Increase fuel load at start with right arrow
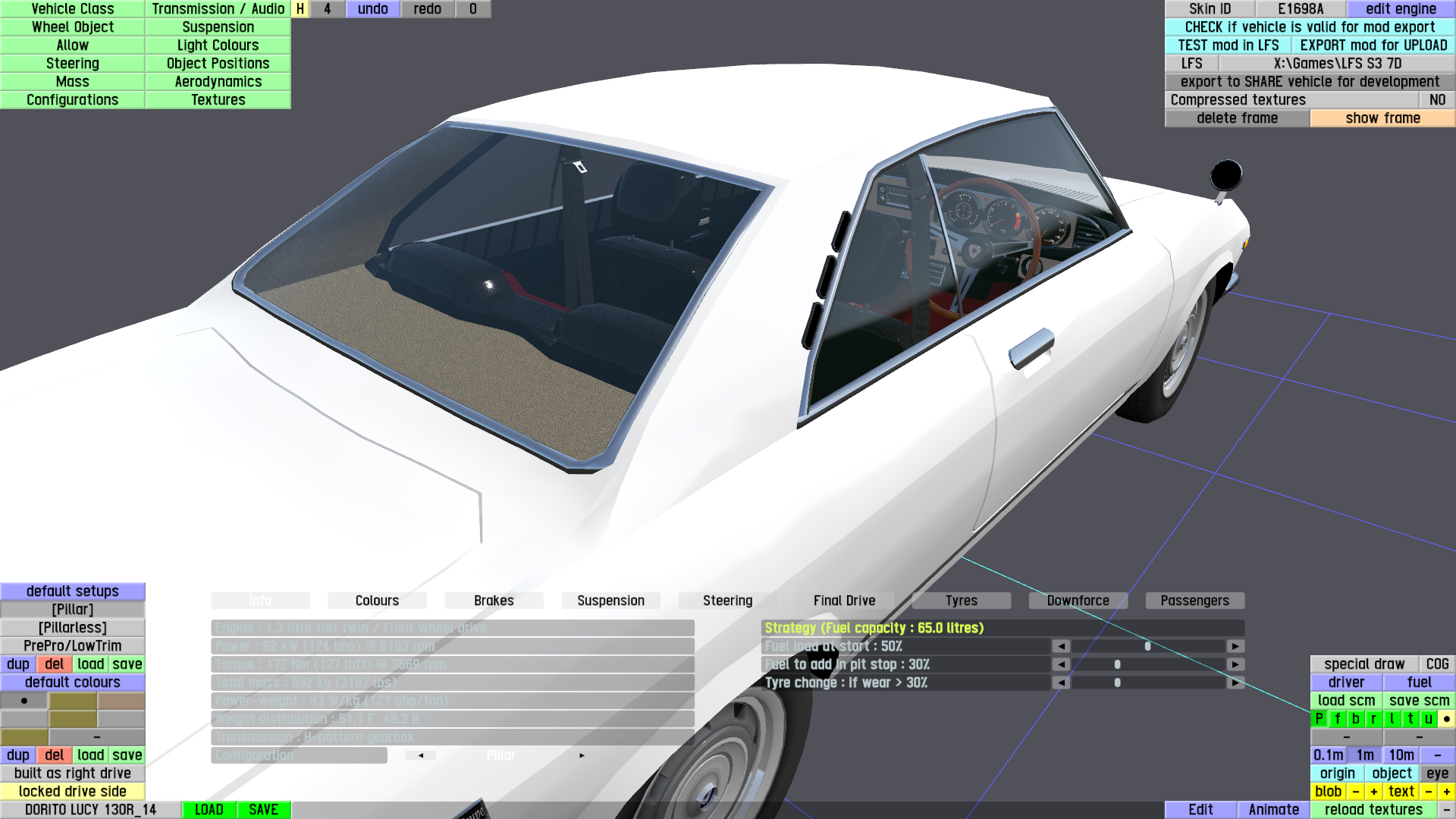The width and height of the screenshot is (1456, 819). [x=1235, y=646]
